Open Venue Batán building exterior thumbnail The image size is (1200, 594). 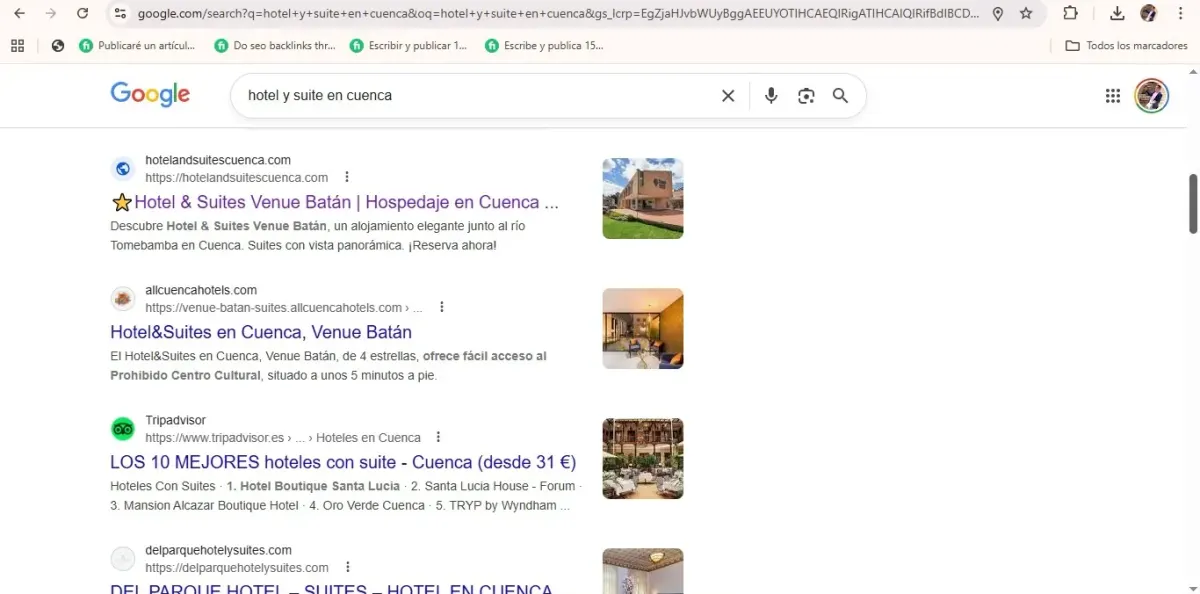click(x=643, y=198)
